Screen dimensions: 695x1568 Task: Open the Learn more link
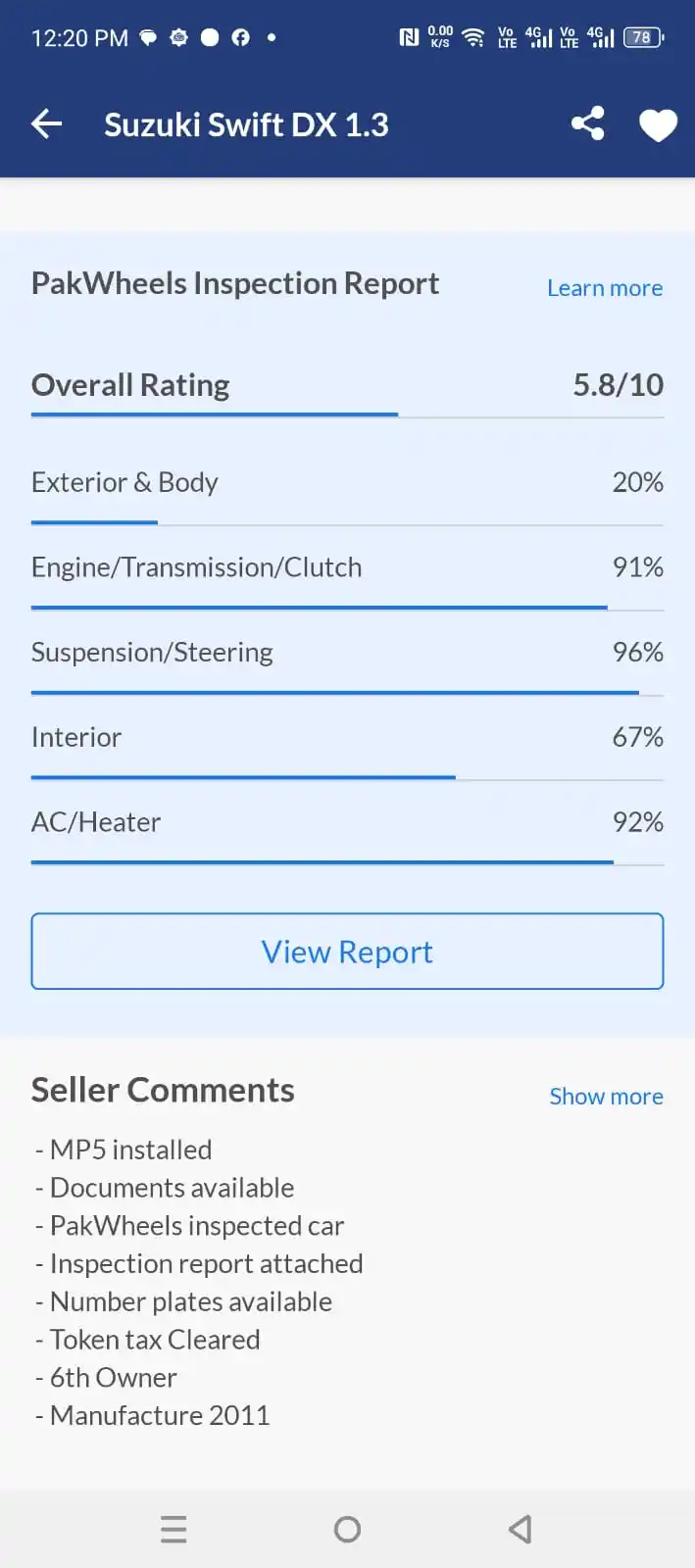click(604, 288)
